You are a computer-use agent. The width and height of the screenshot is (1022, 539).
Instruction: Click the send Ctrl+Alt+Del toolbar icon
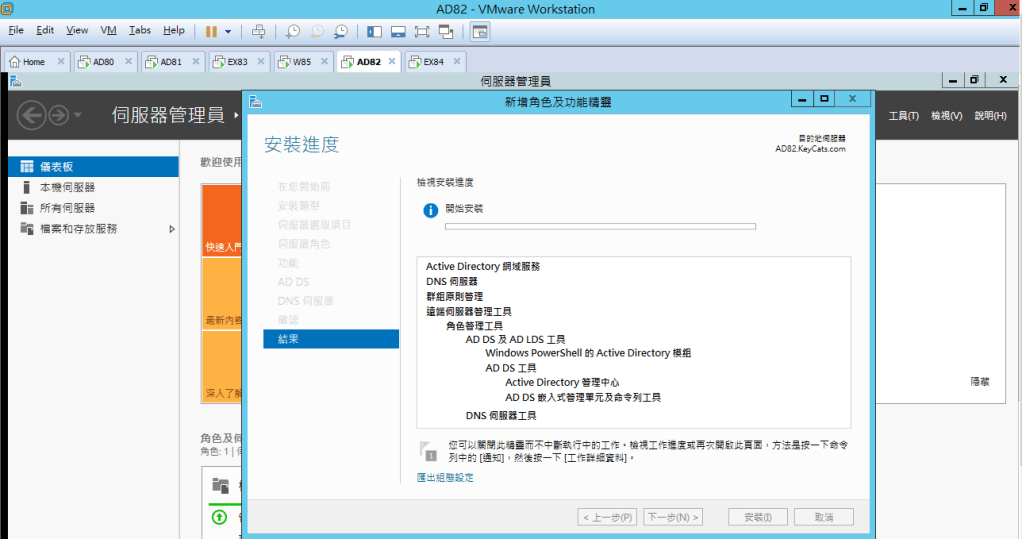point(259,31)
